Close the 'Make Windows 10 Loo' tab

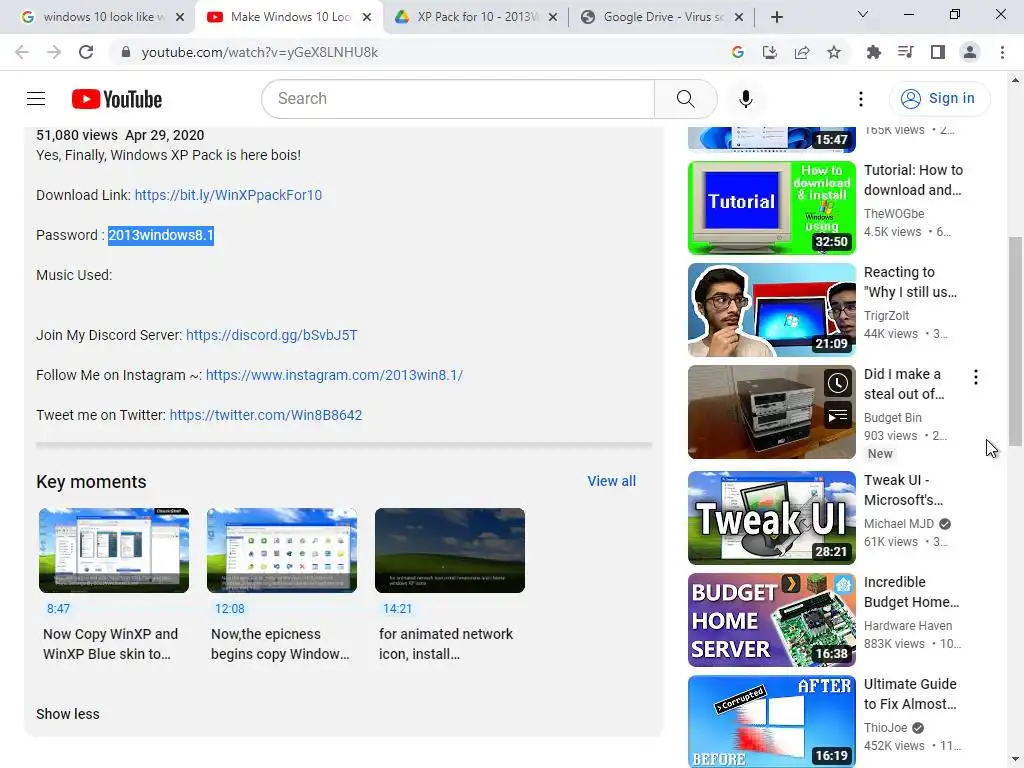367,18
